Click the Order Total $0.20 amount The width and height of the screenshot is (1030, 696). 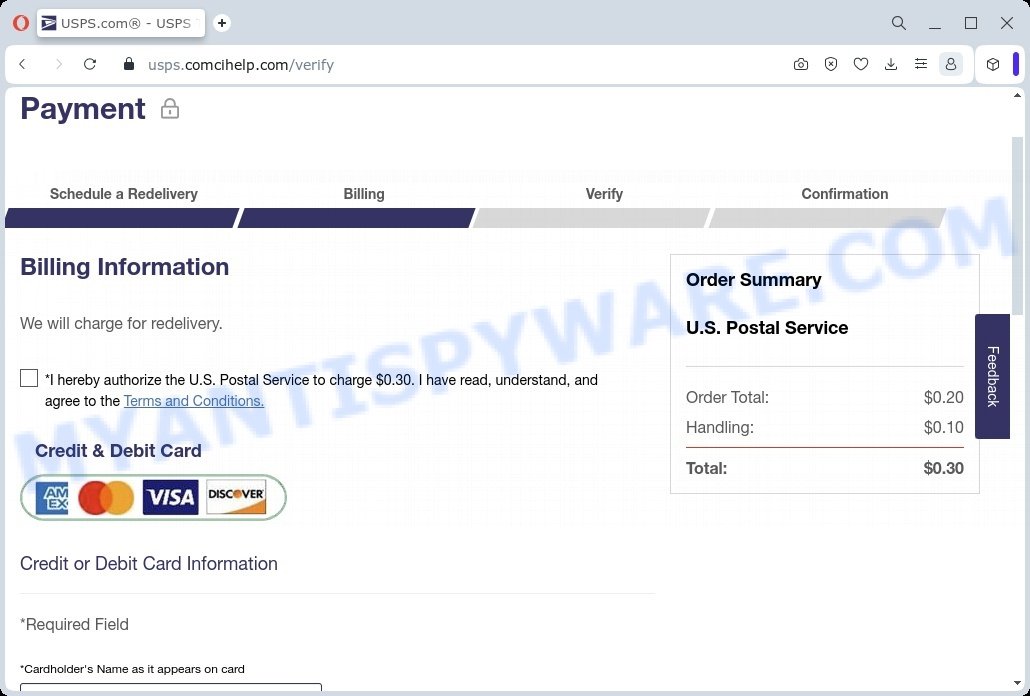tap(943, 397)
